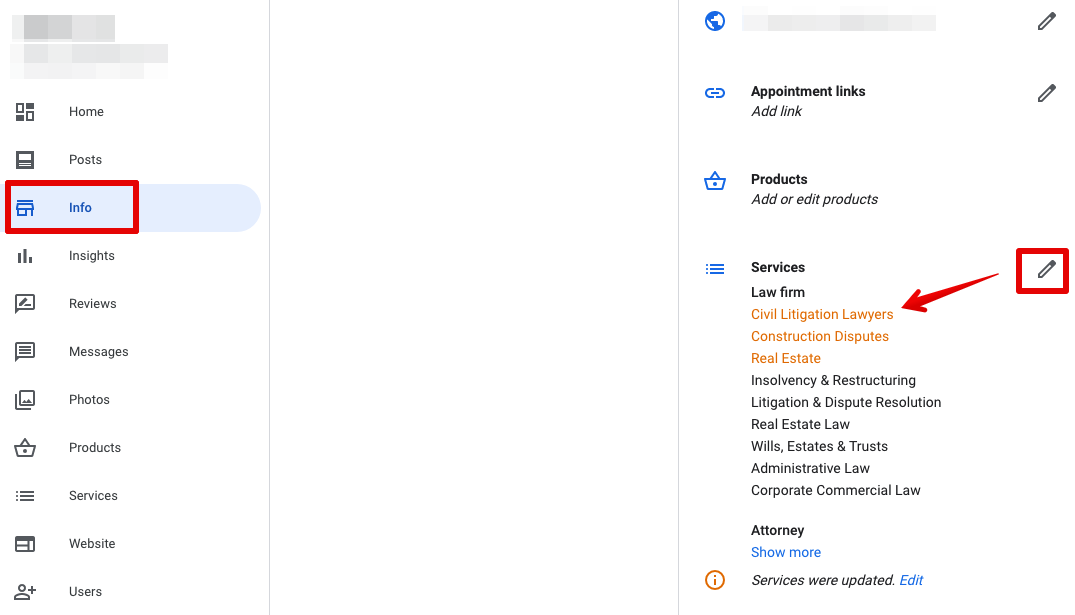Click the Reviews star icon in sidebar
Screen dimensions: 1075x615
click(x=25, y=304)
